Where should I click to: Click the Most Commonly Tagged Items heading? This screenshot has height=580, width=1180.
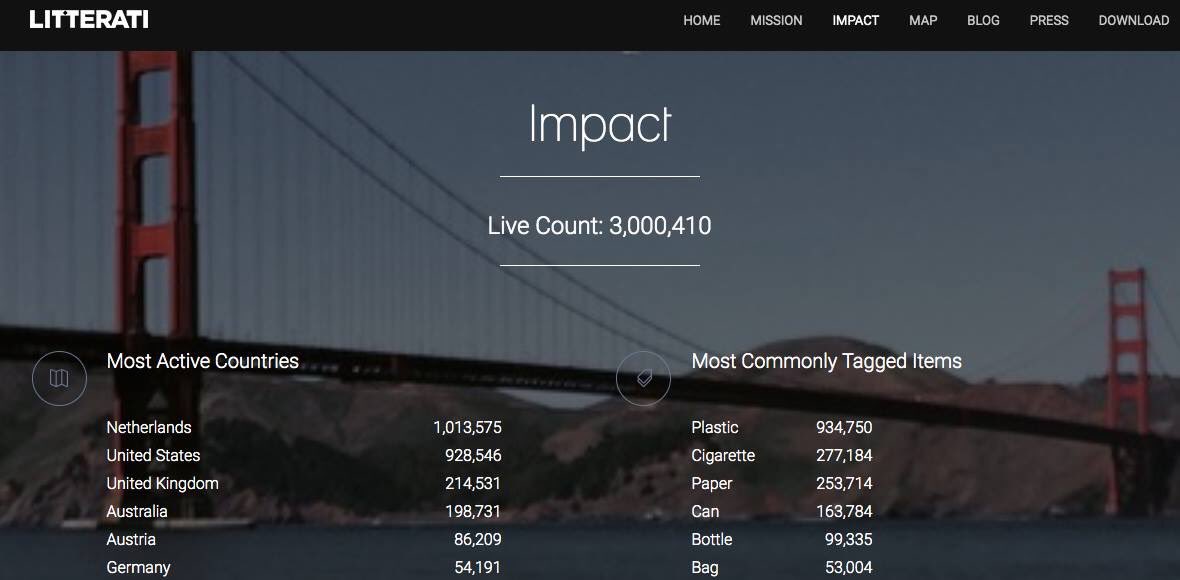pos(826,362)
